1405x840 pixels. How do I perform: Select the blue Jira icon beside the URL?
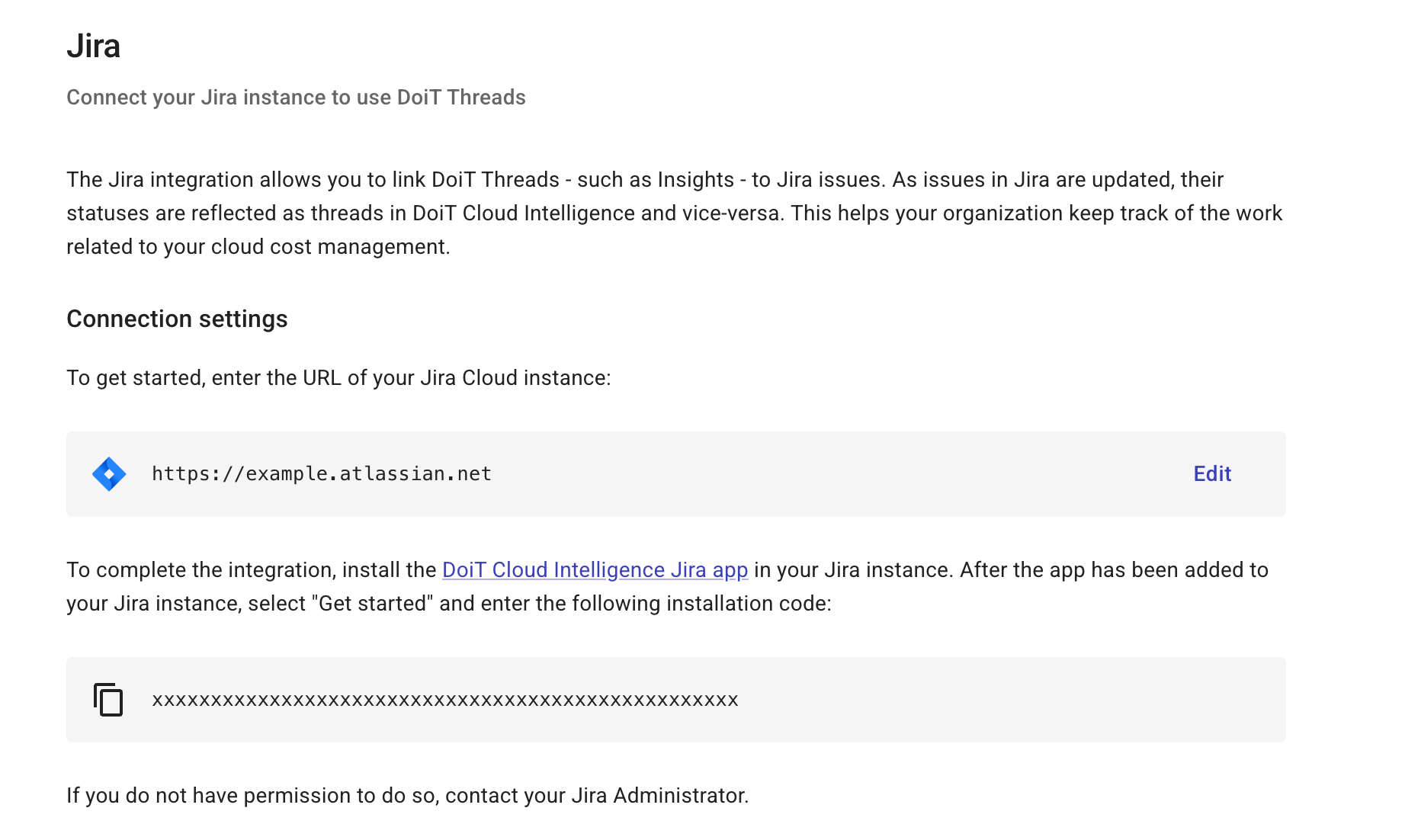click(x=109, y=473)
